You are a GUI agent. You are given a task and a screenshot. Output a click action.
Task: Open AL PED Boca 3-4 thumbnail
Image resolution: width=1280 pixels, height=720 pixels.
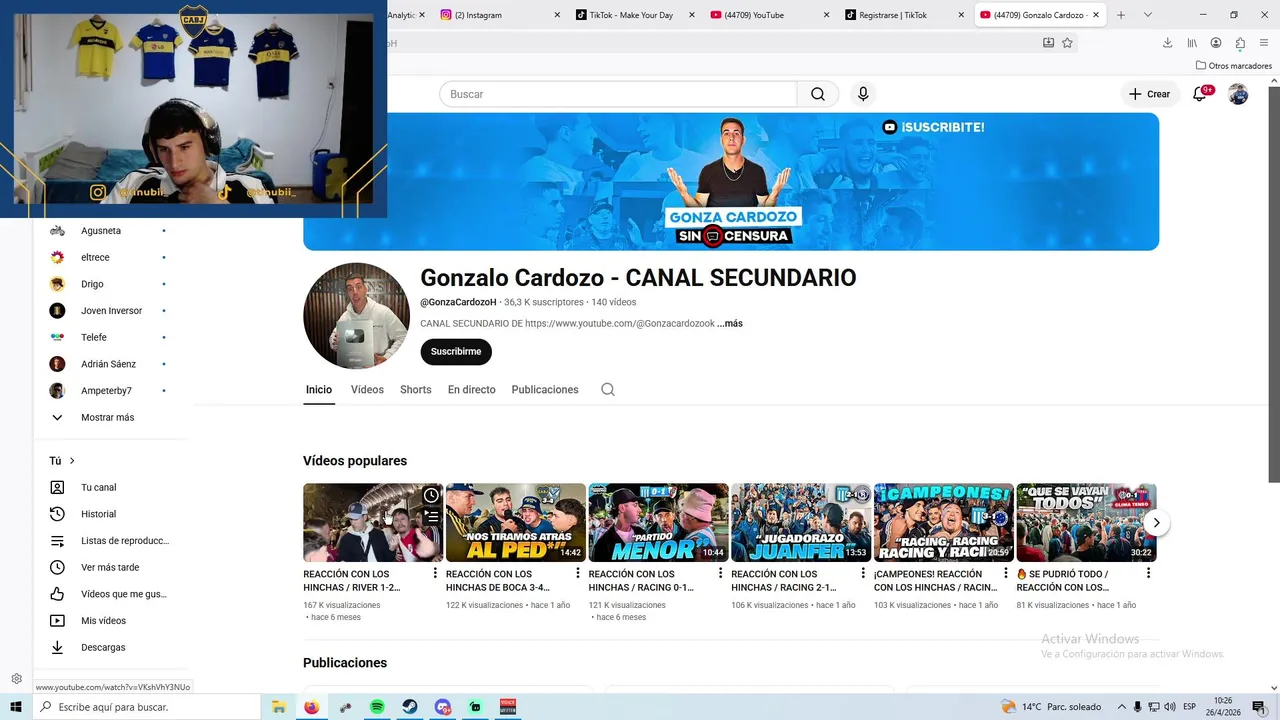(x=516, y=522)
